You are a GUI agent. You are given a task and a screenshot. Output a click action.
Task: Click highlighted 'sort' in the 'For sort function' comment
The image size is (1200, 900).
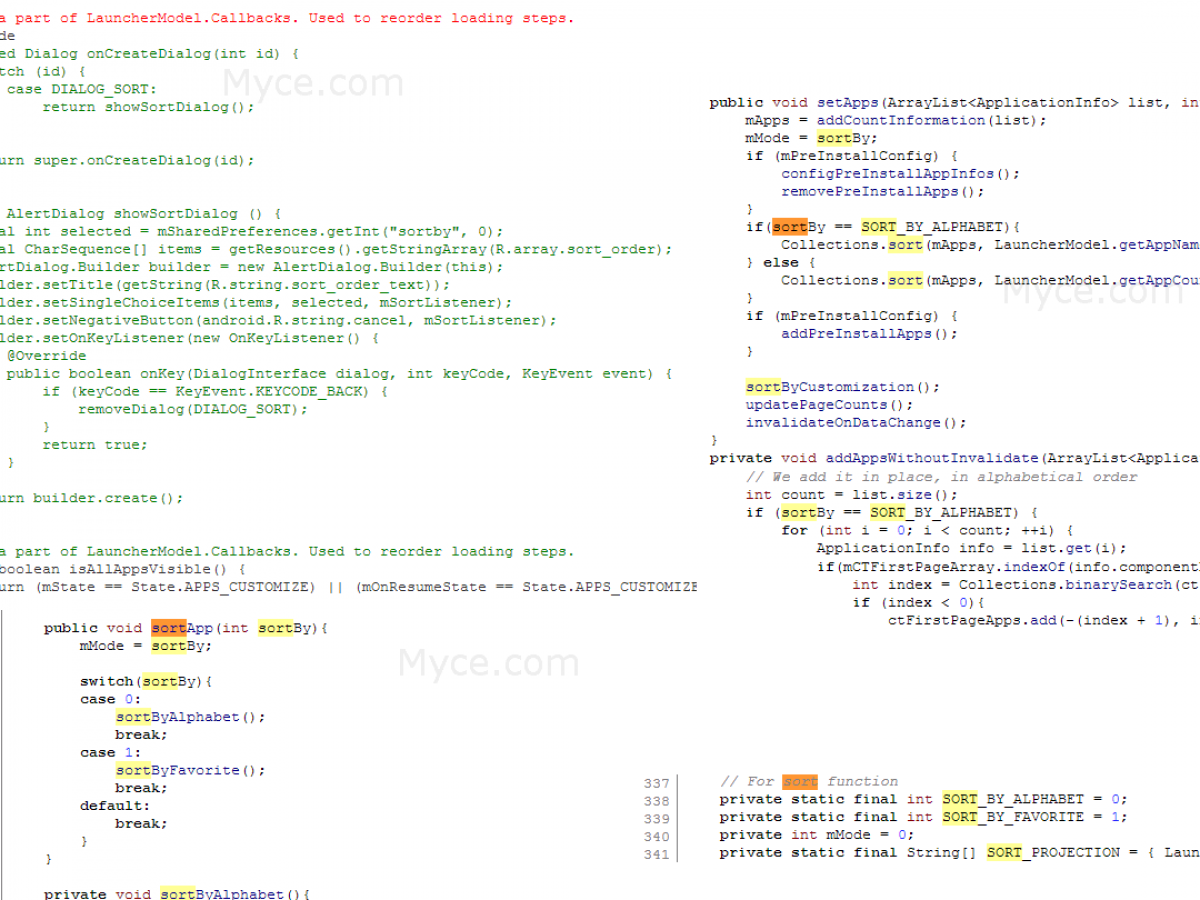pyautogui.click(x=800, y=781)
